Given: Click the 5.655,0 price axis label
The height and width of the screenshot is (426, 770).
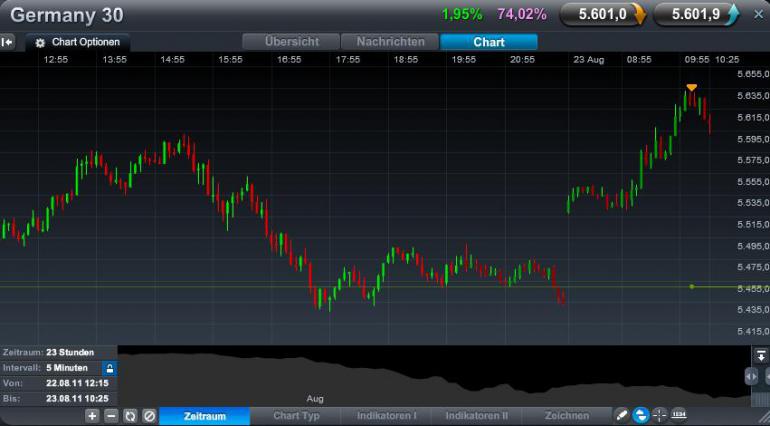Looking at the screenshot, I should coord(753,74).
